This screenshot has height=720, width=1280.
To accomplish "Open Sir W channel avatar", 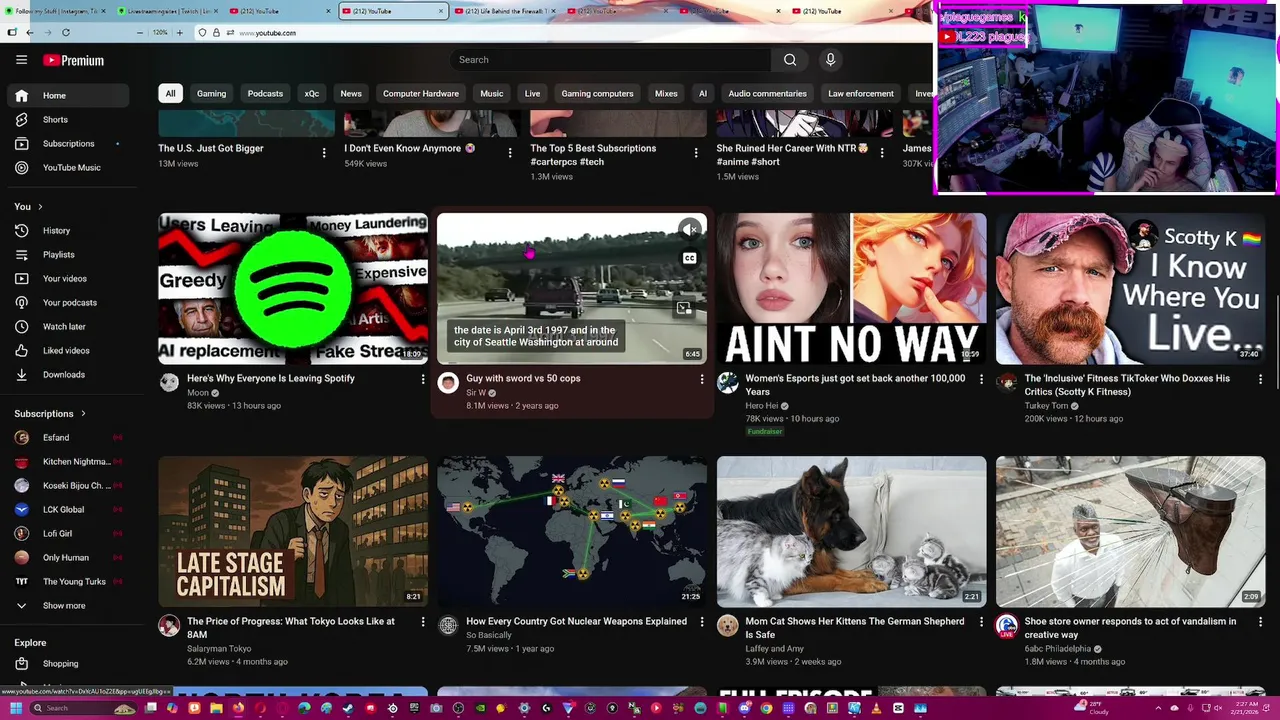I will click(x=448, y=382).
